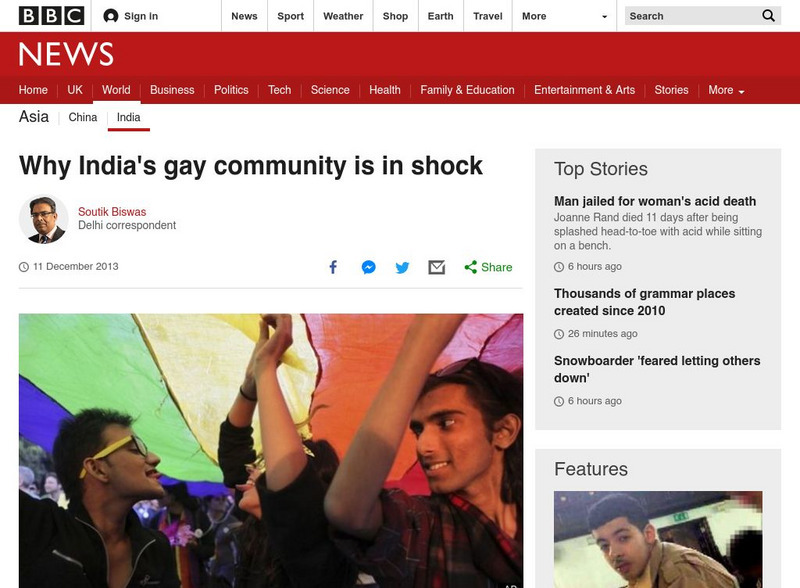
Task: Open grammar places story headline
Action: pos(644,302)
